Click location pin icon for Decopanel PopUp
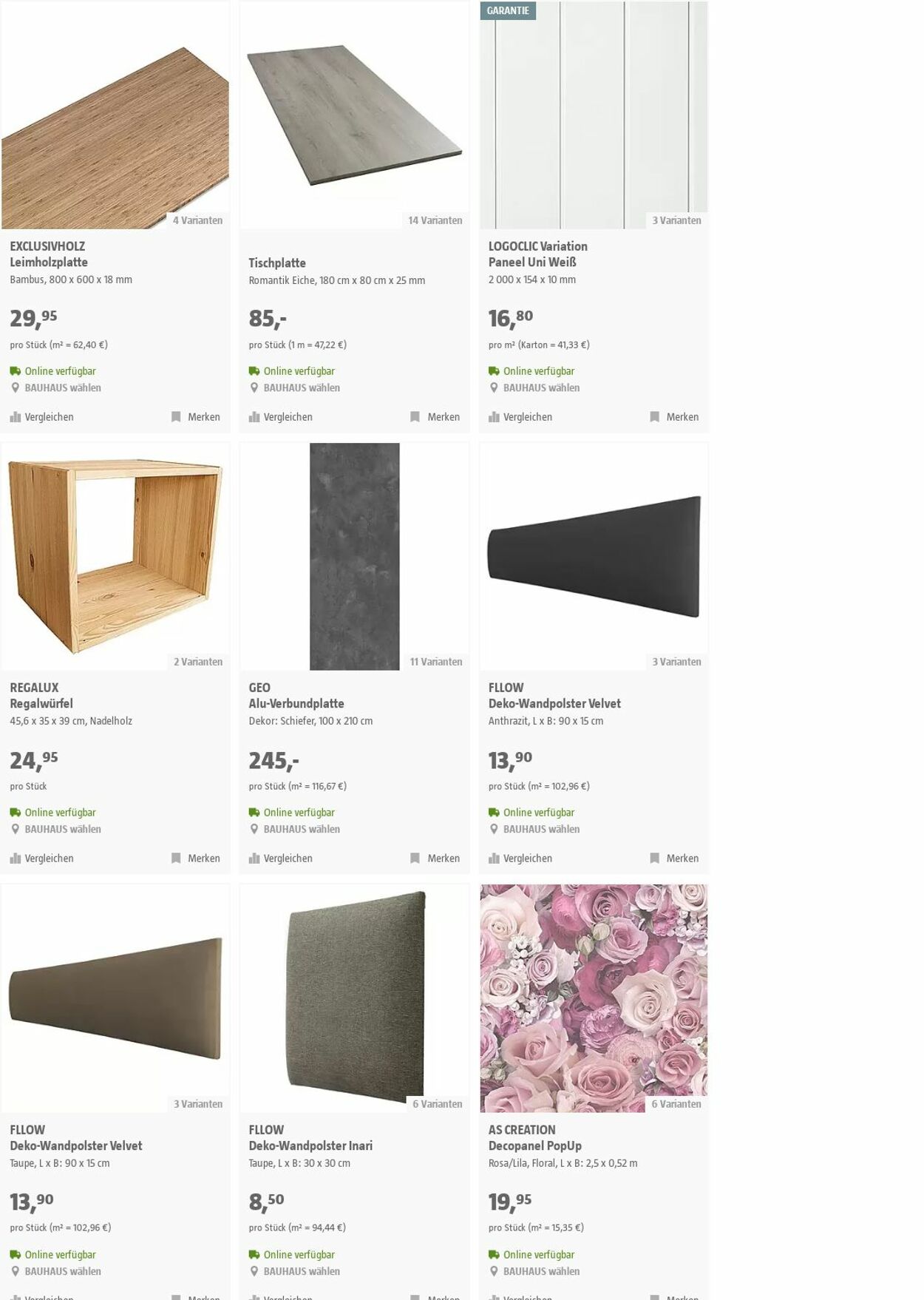This screenshot has width=924, height=1300. (494, 1271)
